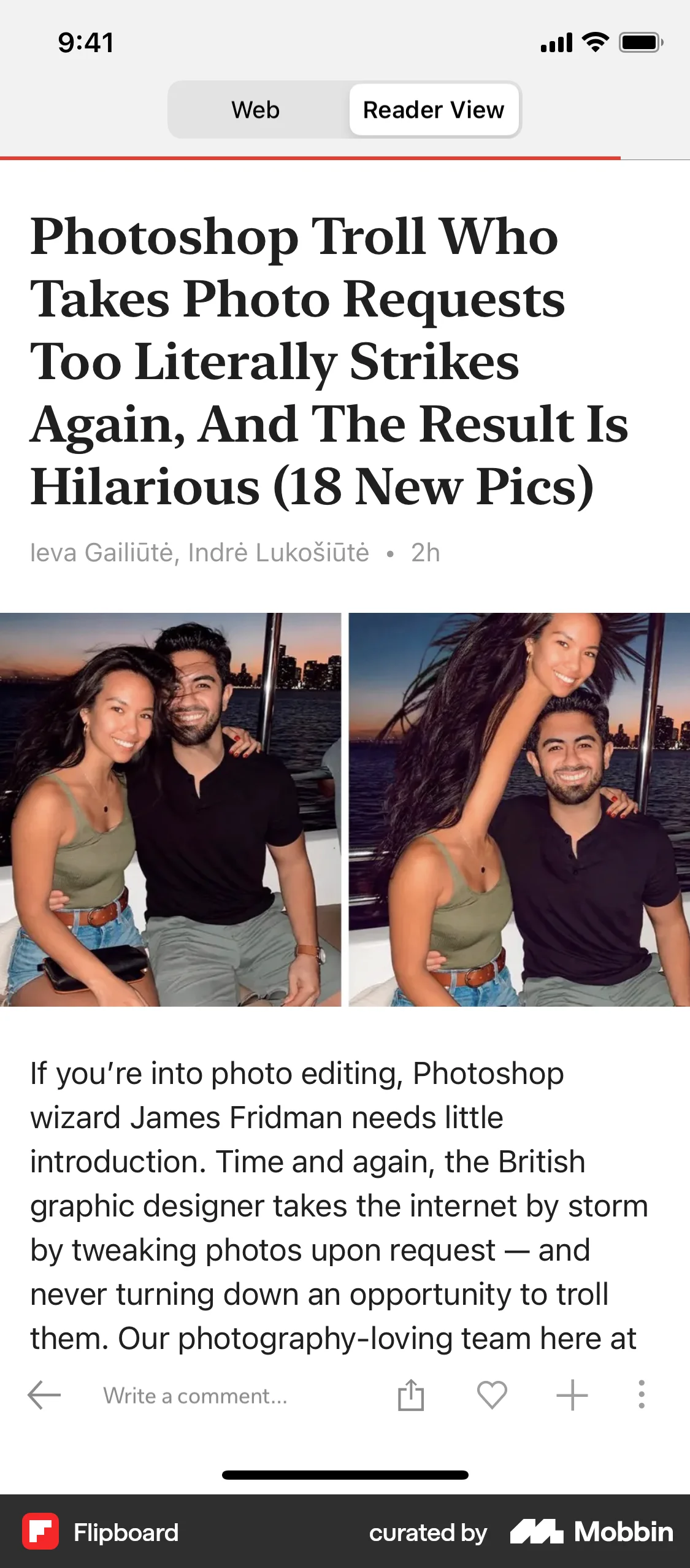
Task: Tap the Mobbin logo in the footer
Action: pyautogui.click(x=591, y=1532)
